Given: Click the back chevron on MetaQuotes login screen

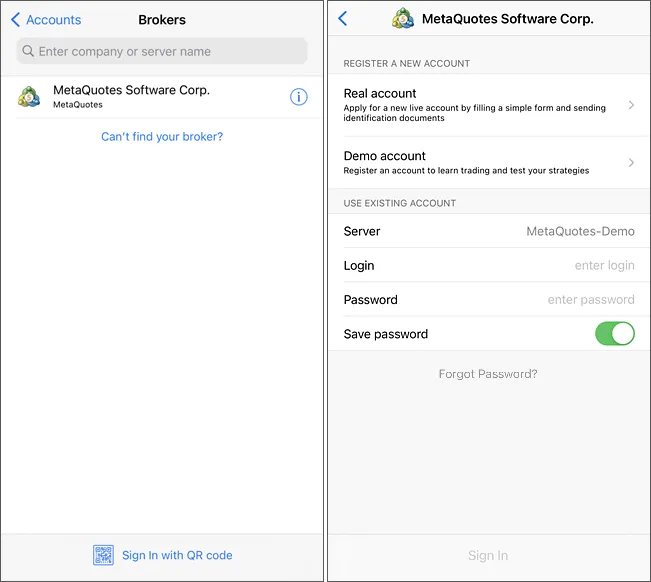Looking at the screenshot, I should (343, 18).
